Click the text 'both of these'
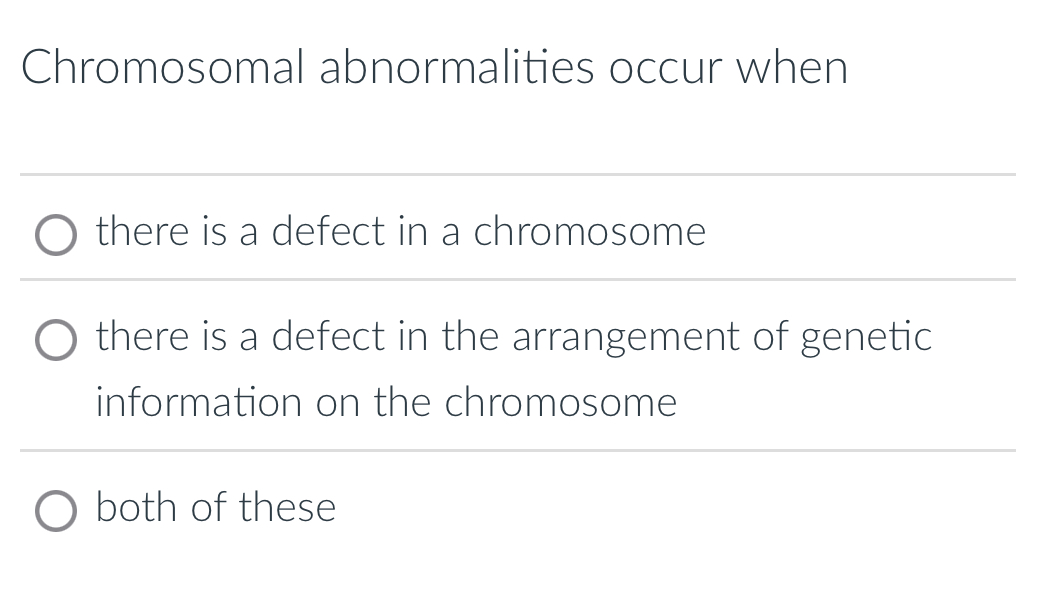 (x=215, y=508)
